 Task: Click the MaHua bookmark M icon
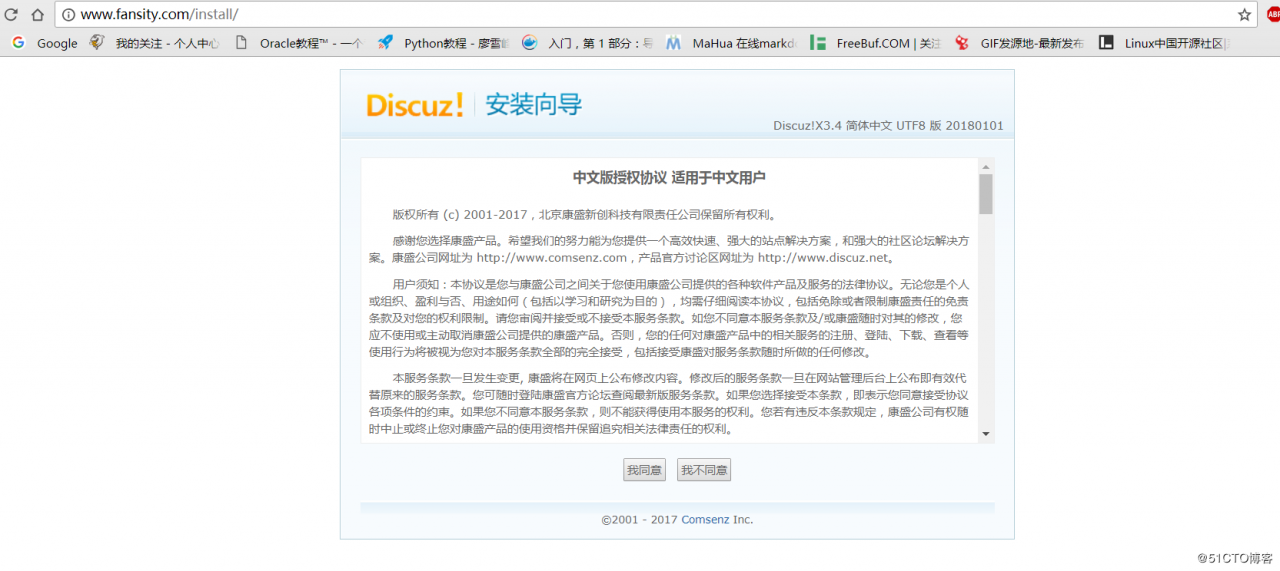674,43
